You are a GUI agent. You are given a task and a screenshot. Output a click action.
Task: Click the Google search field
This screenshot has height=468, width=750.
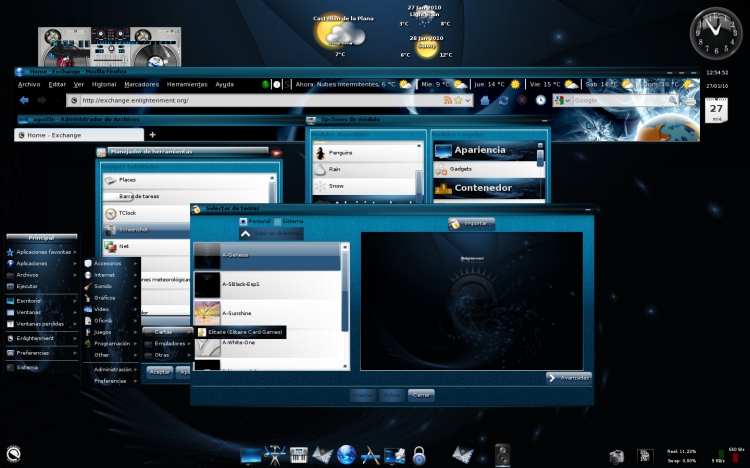point(620,100)
